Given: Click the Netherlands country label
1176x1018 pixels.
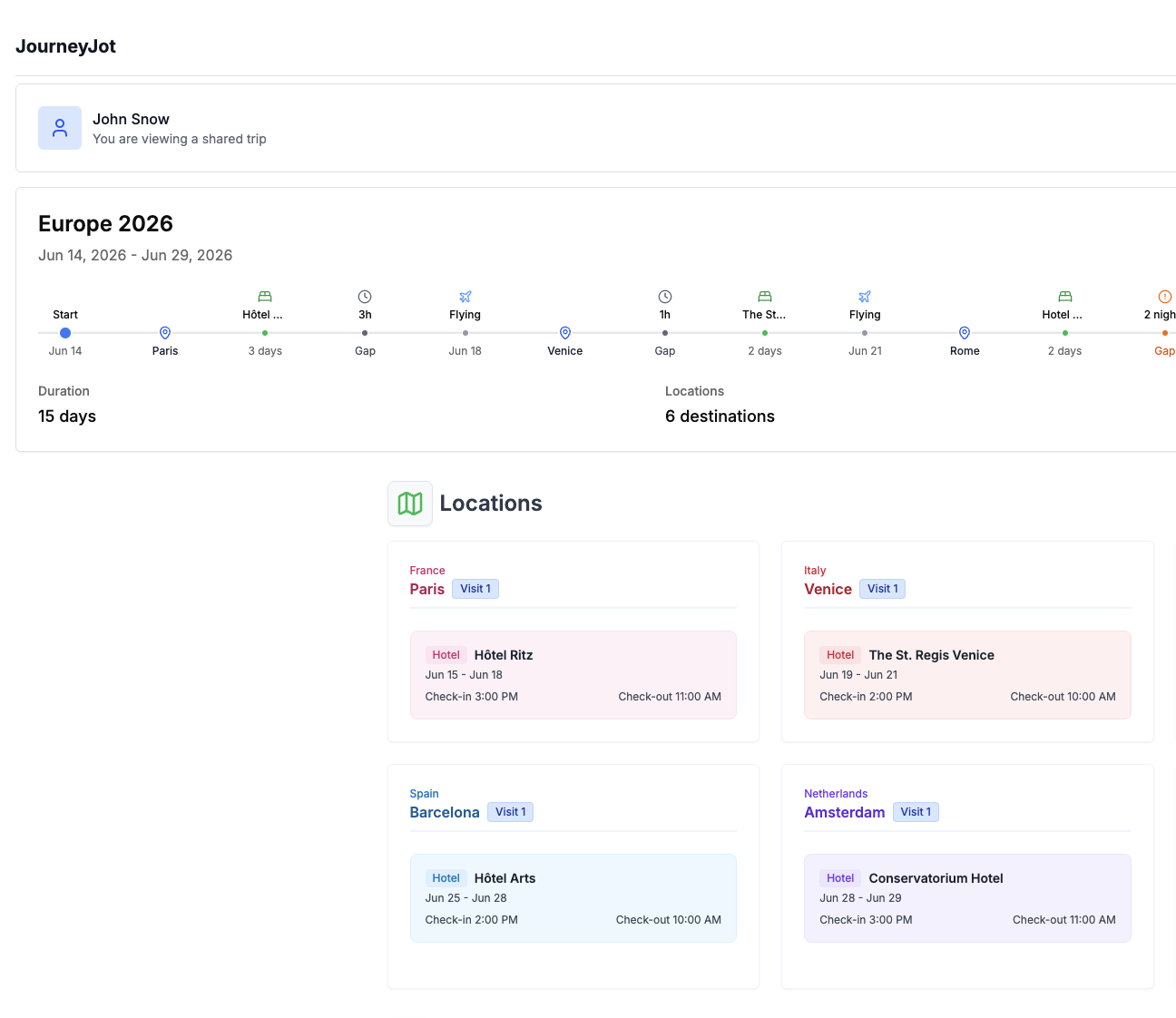Looking at the screenshot, I should tap(836, 794).
